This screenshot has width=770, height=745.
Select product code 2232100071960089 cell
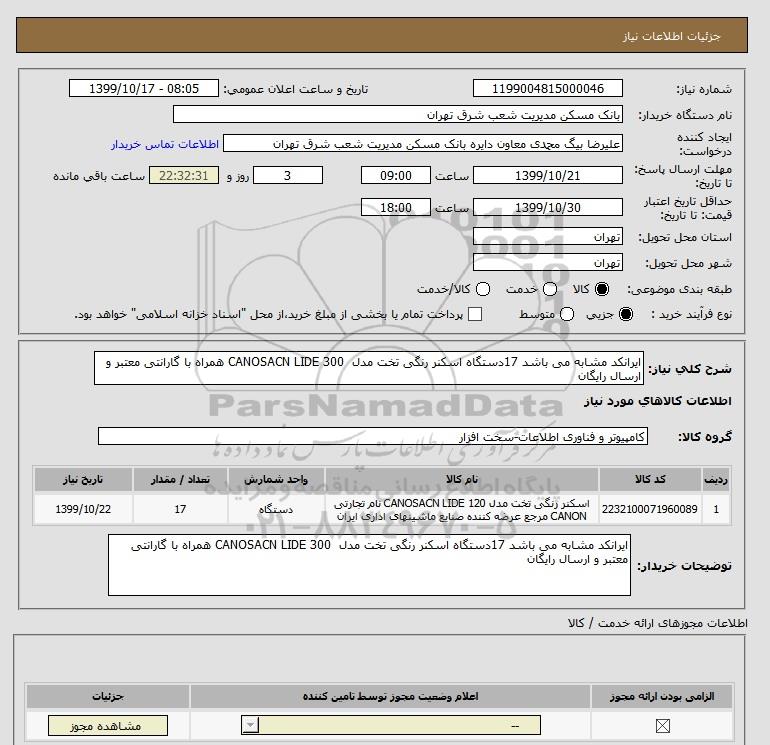point(650,509)
